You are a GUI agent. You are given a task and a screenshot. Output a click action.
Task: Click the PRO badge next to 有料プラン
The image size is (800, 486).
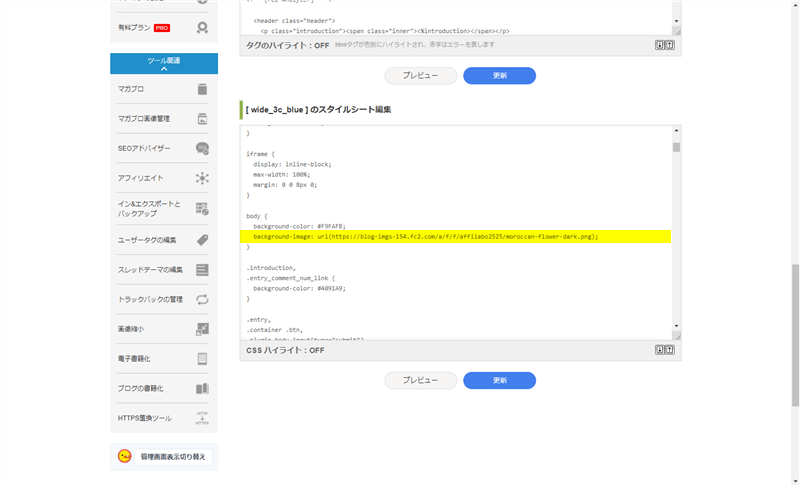162,28
